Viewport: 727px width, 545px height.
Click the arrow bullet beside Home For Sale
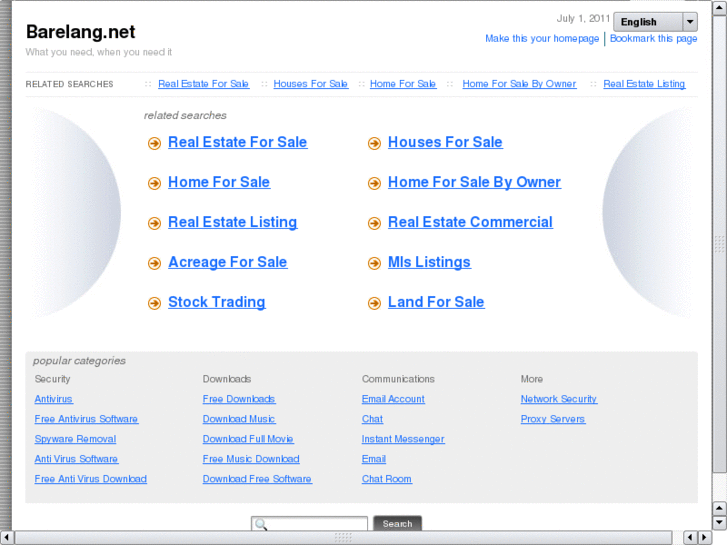(x=154, y=183)
